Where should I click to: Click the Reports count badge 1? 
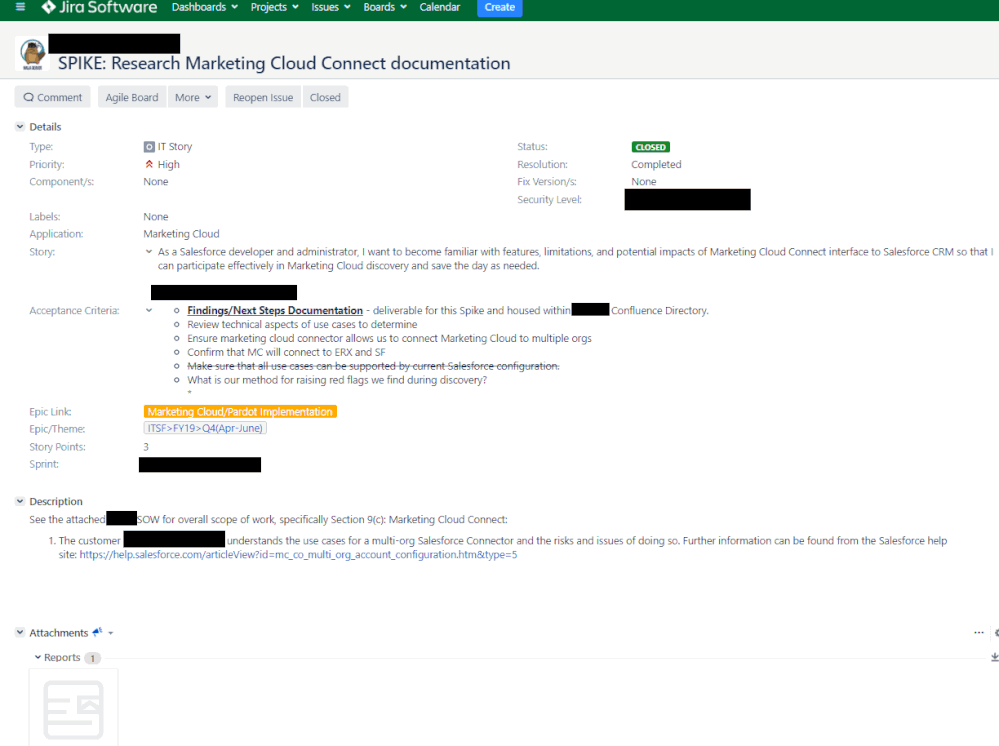point(92,658)
